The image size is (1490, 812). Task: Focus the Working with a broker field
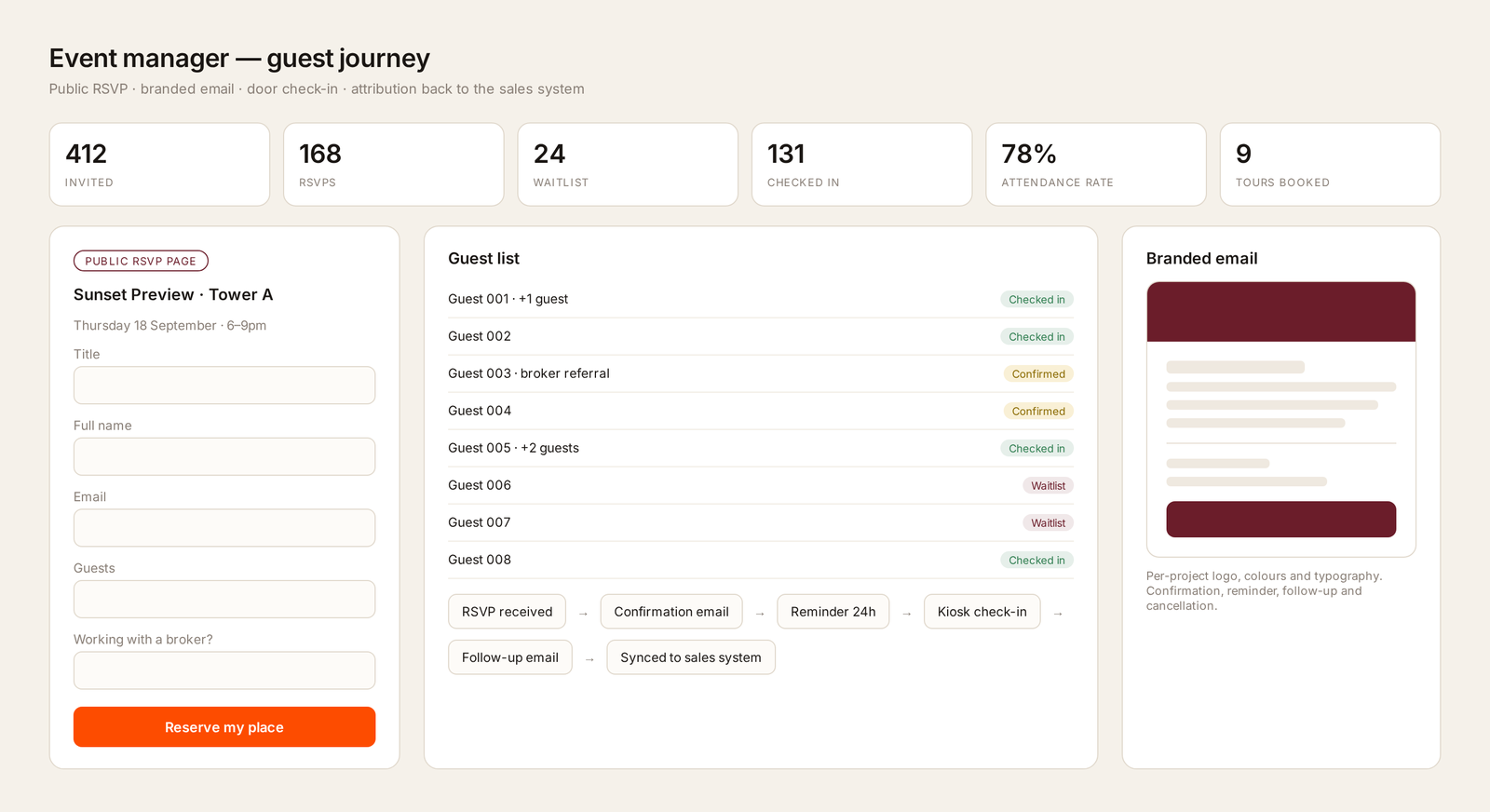coord(224,670)
